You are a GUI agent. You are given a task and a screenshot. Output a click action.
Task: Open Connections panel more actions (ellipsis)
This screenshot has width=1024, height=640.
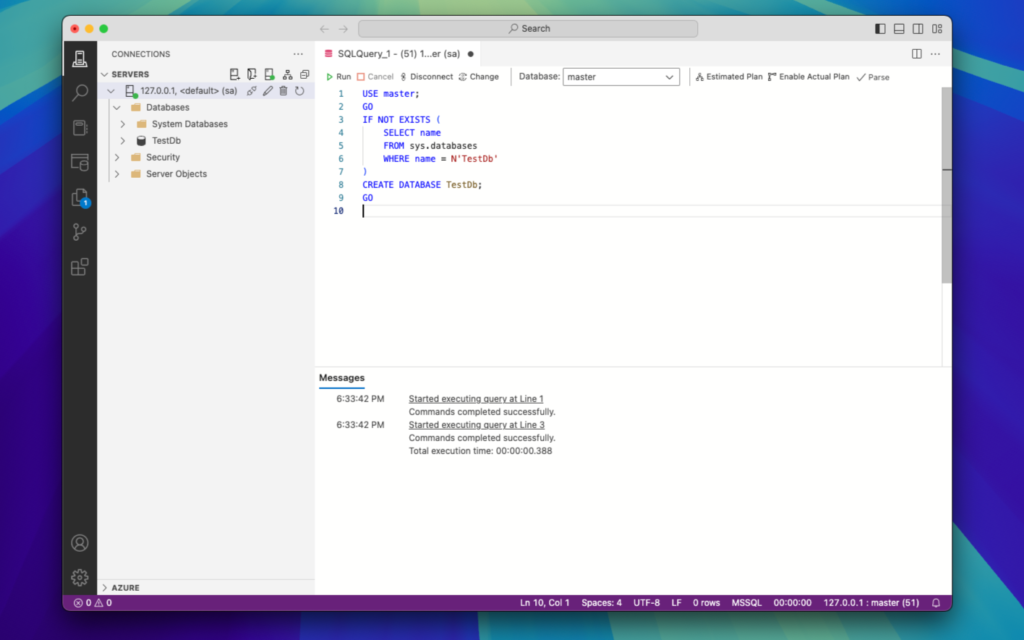(x=298, y=54)
